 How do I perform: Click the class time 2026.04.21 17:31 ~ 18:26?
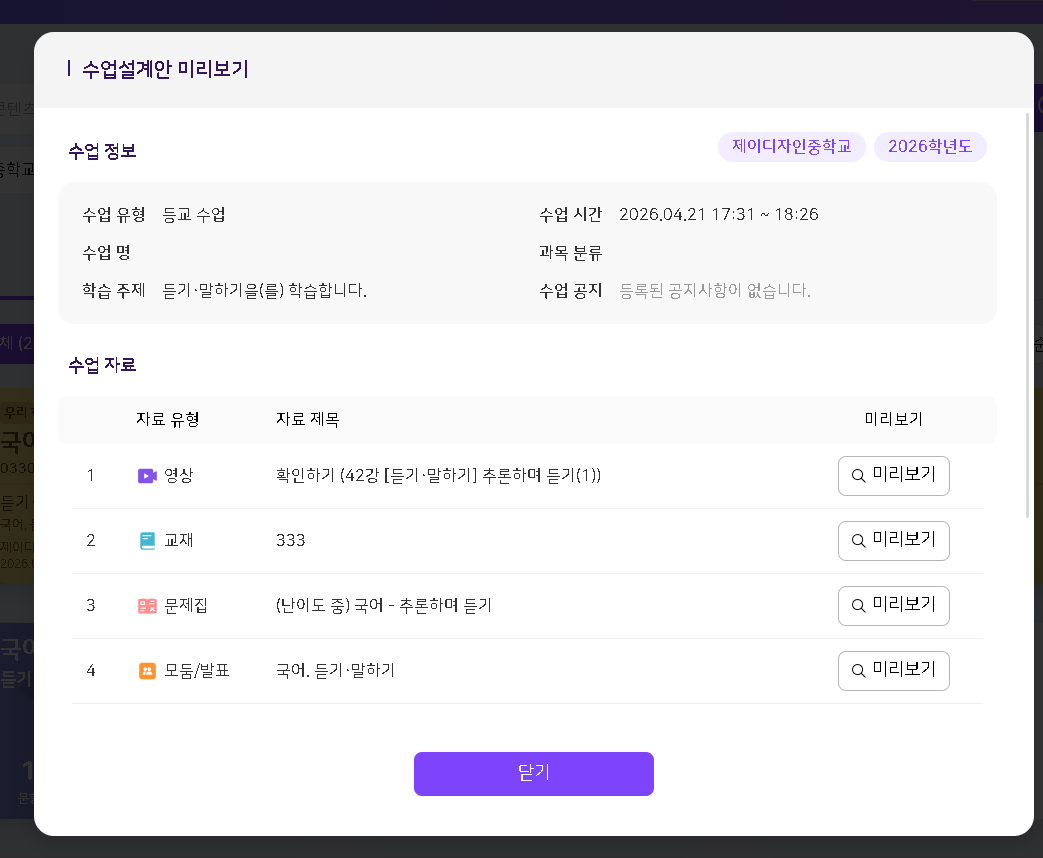point(719,215)
